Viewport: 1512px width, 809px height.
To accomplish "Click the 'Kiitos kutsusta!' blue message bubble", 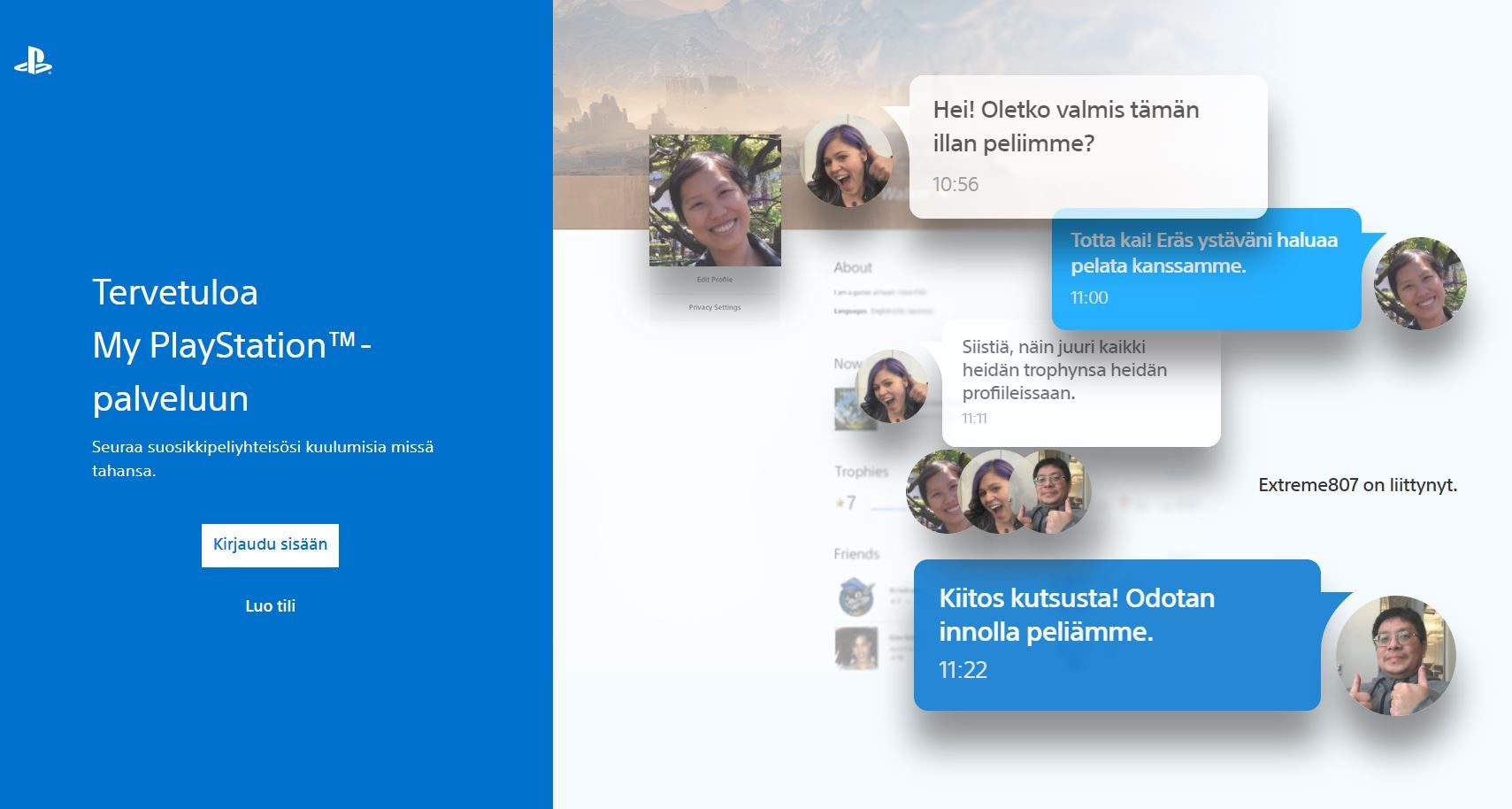I will [x=1117, y=635].
